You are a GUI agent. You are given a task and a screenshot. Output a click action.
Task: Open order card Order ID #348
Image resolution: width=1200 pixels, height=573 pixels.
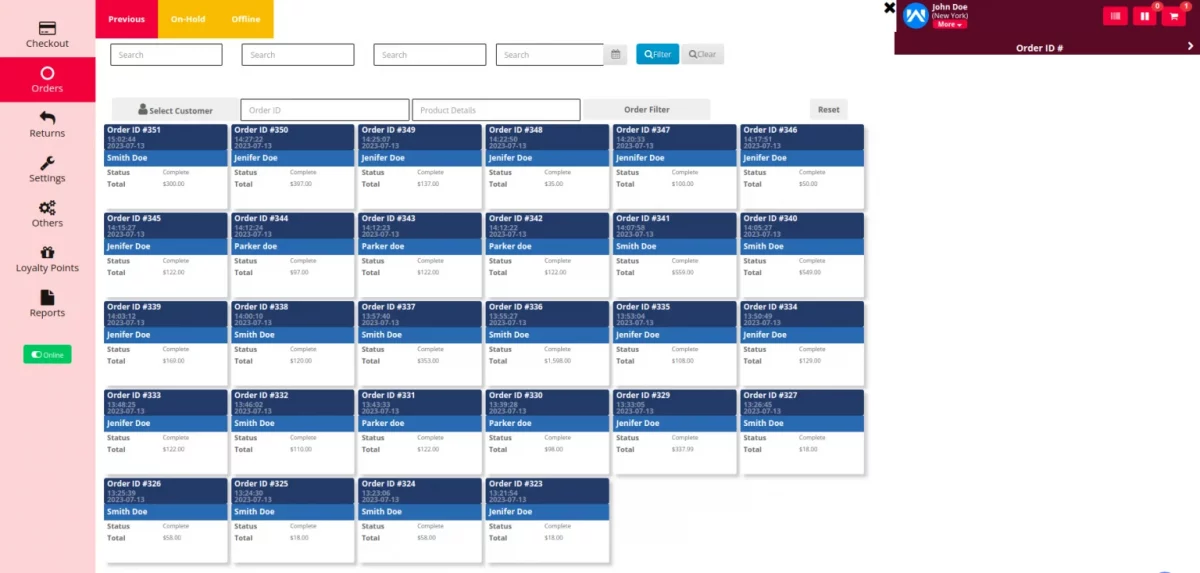(547, 166)
